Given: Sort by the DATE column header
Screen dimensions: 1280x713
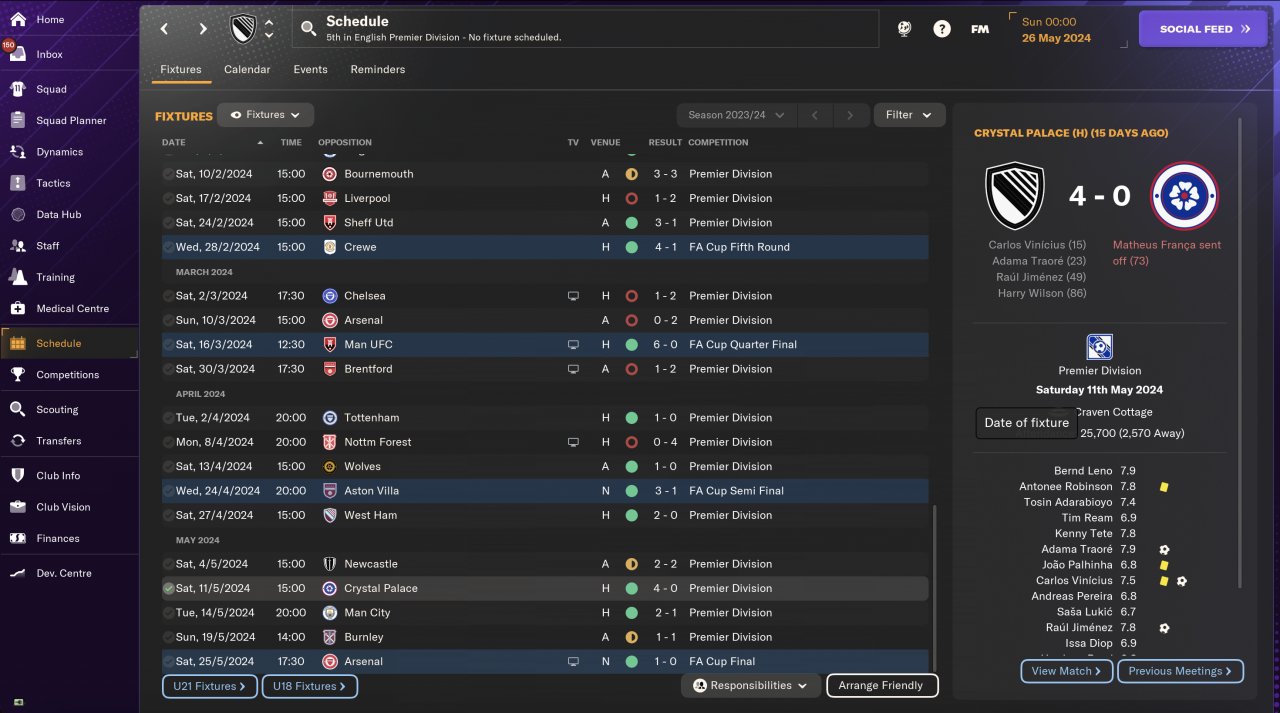Looking at the screenshot, I should 174,142.
